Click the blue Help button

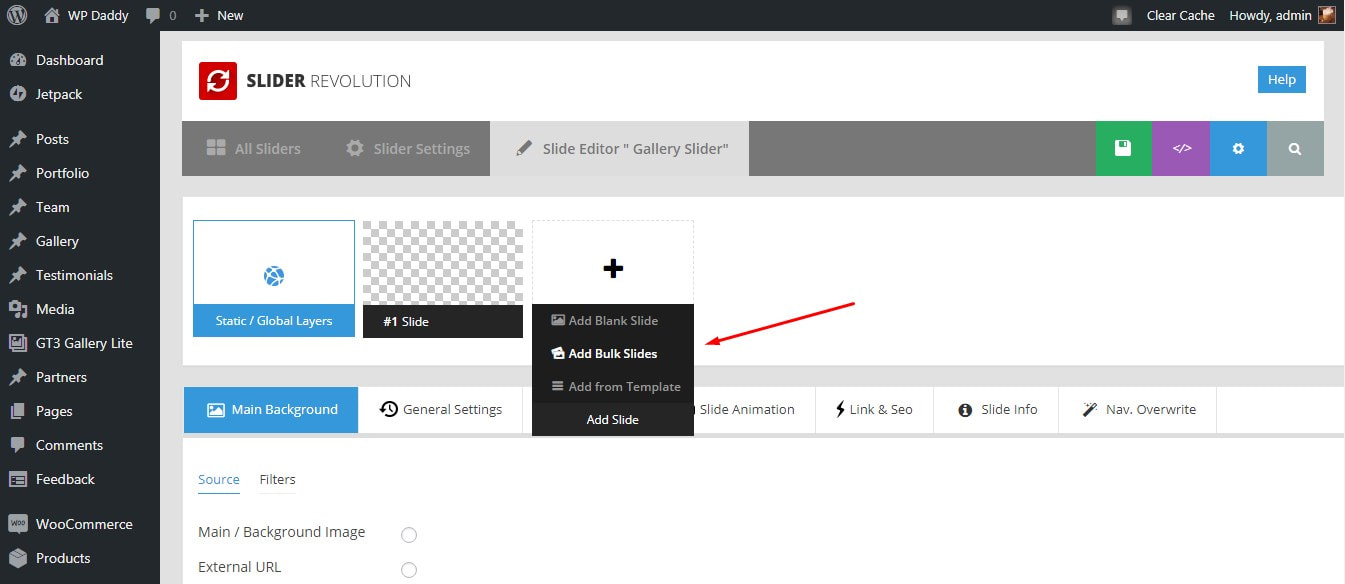pyautogui.click(x=1281, y=80)
